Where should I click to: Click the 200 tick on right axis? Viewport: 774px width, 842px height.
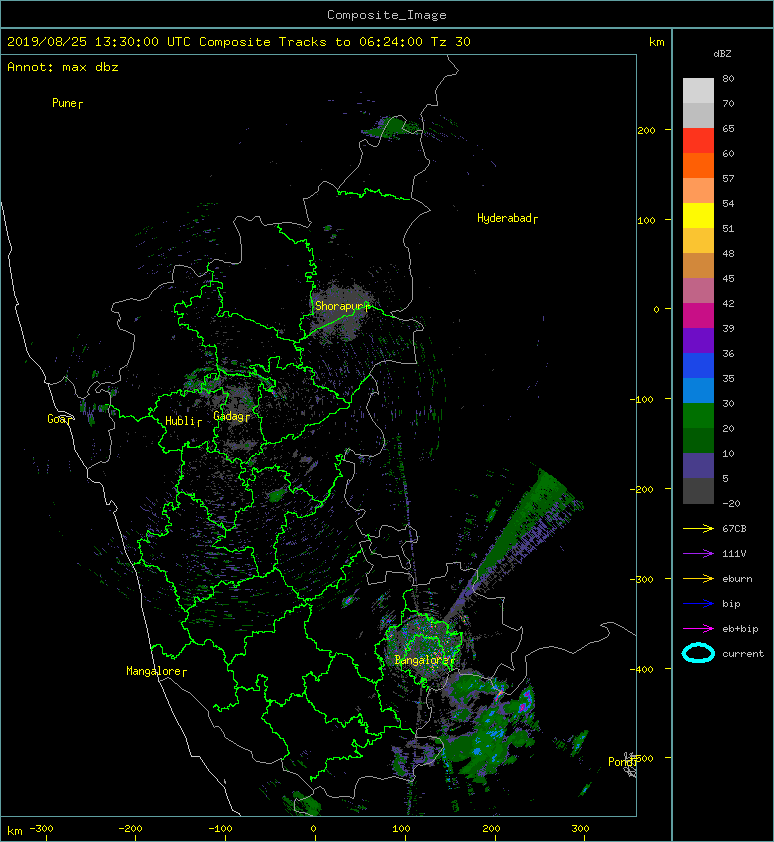point(647,130)
